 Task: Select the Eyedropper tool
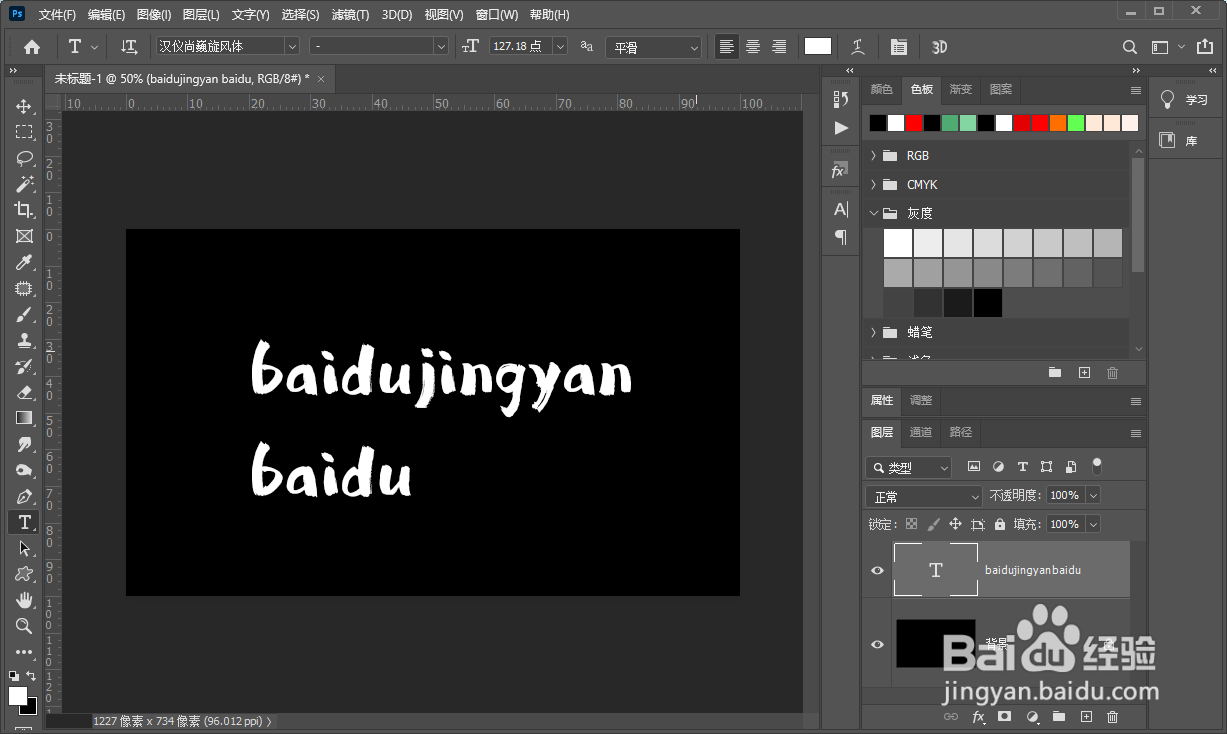(x=24, y=262)
